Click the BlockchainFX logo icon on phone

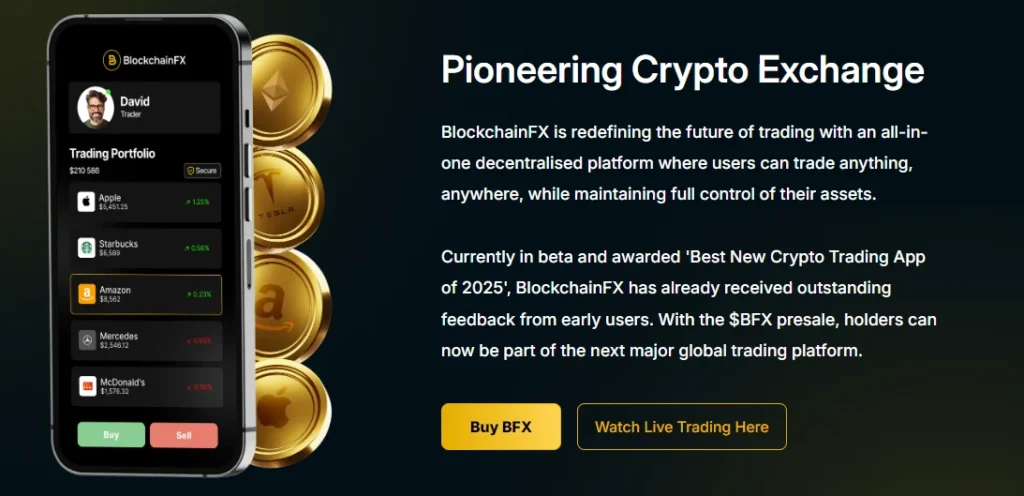point(111,60)
